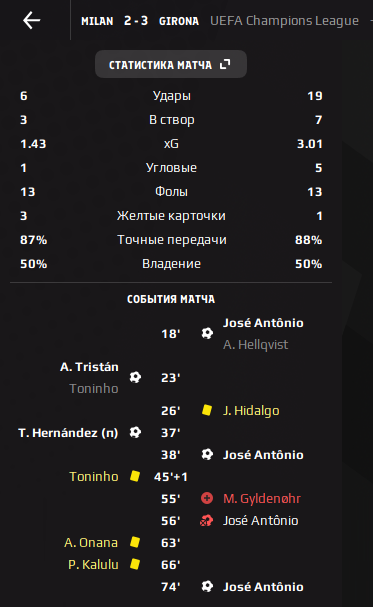
Task: Click the penalty goal icon at 37'
Action: [x=135, y=432]
